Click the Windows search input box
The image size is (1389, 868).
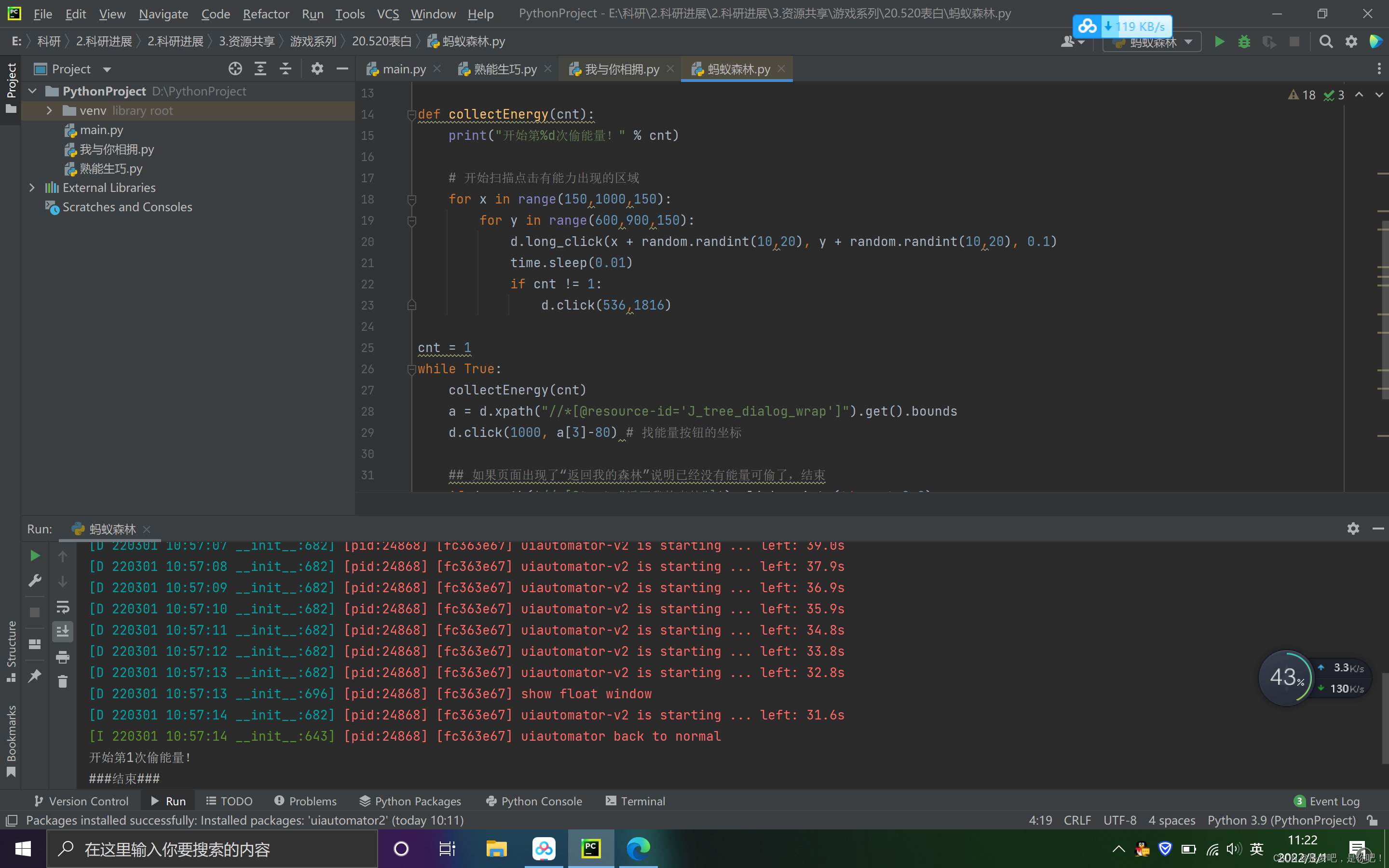(x=211, y=849)
